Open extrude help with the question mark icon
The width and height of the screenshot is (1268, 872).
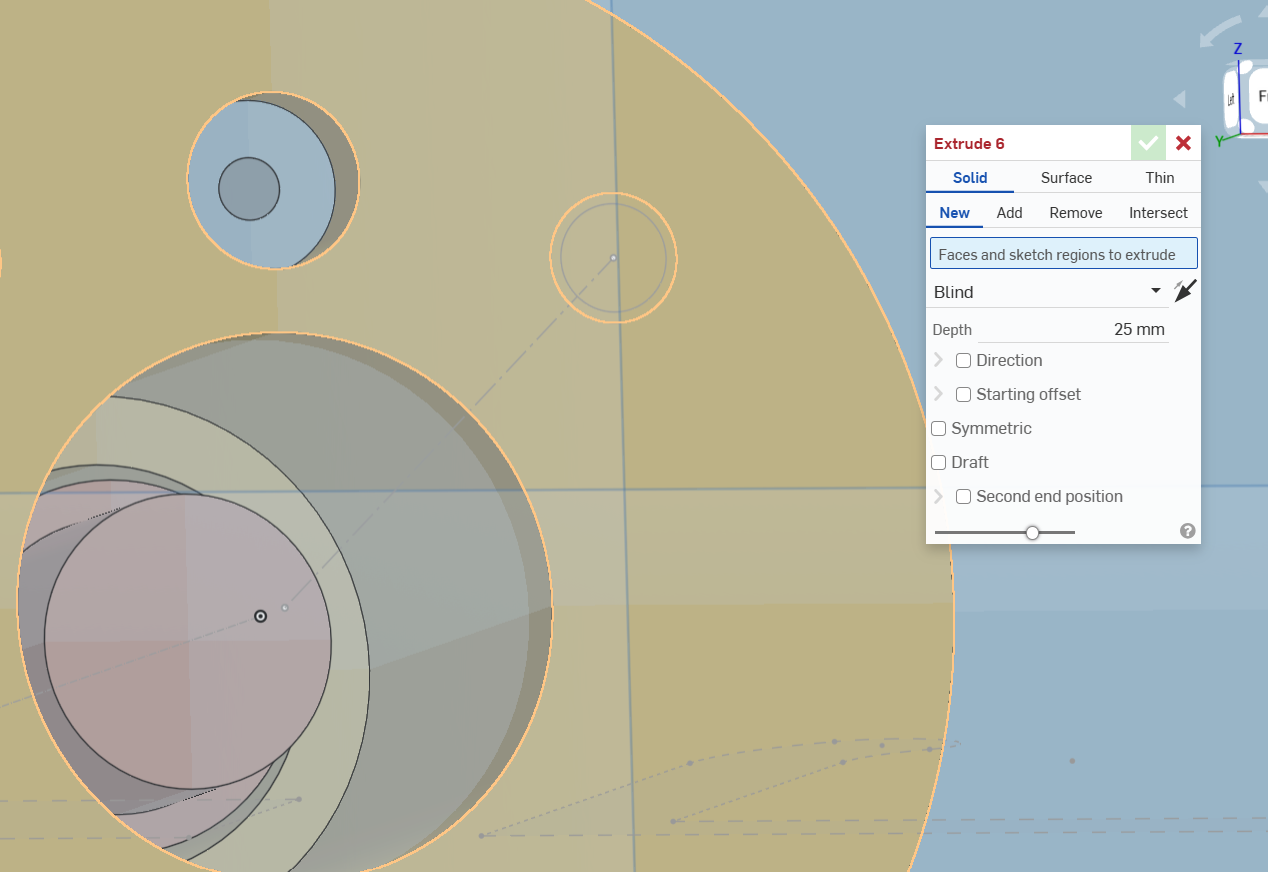click(1187, 531)
